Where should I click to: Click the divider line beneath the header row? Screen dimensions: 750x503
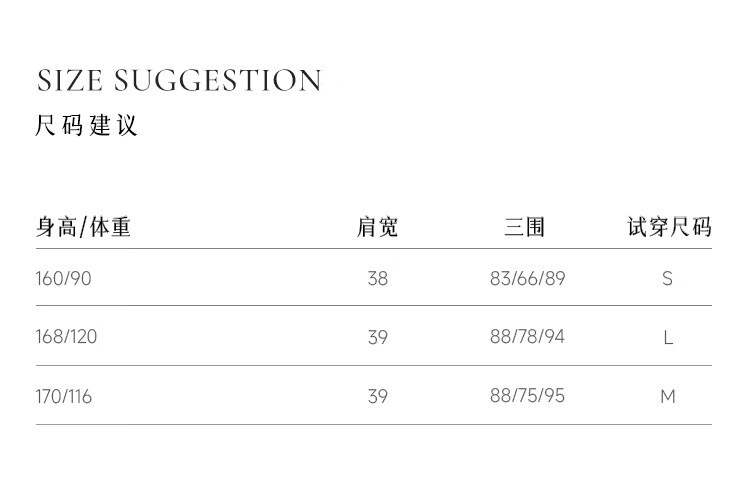coord(373,249)
